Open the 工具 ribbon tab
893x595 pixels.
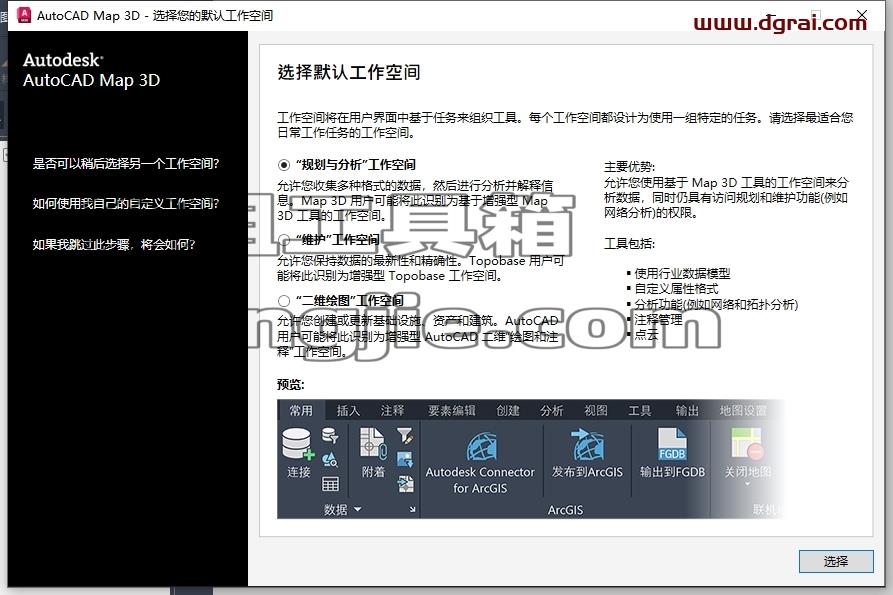(640, 411)
